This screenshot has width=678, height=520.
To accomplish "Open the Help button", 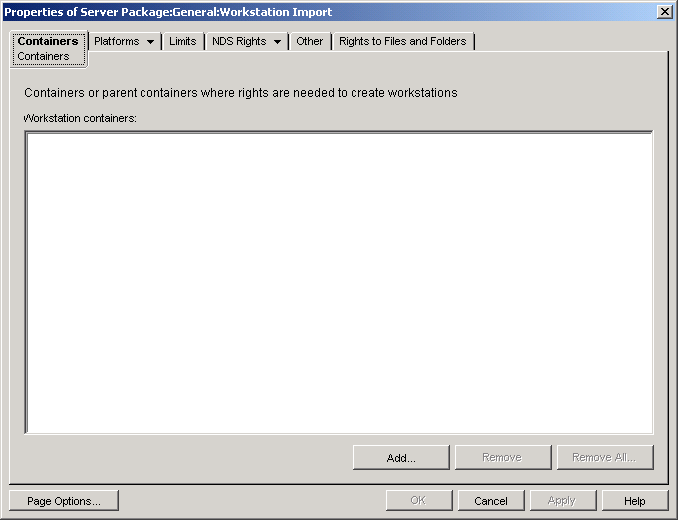I will [x=635, y=501].
